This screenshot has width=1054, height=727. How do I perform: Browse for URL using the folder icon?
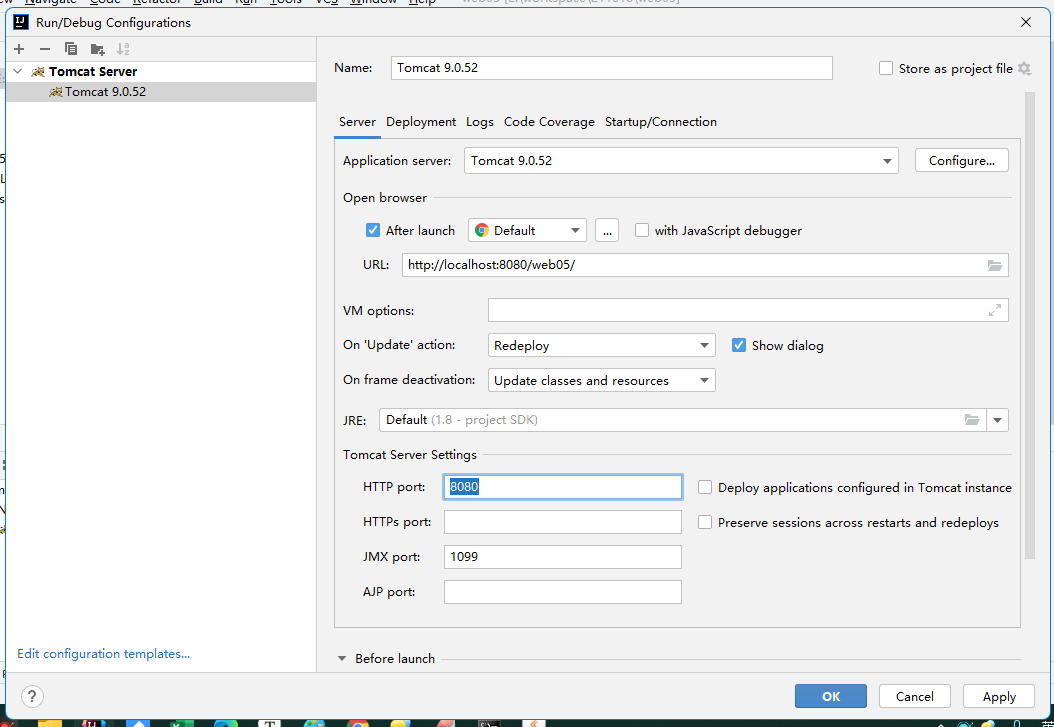995,265
